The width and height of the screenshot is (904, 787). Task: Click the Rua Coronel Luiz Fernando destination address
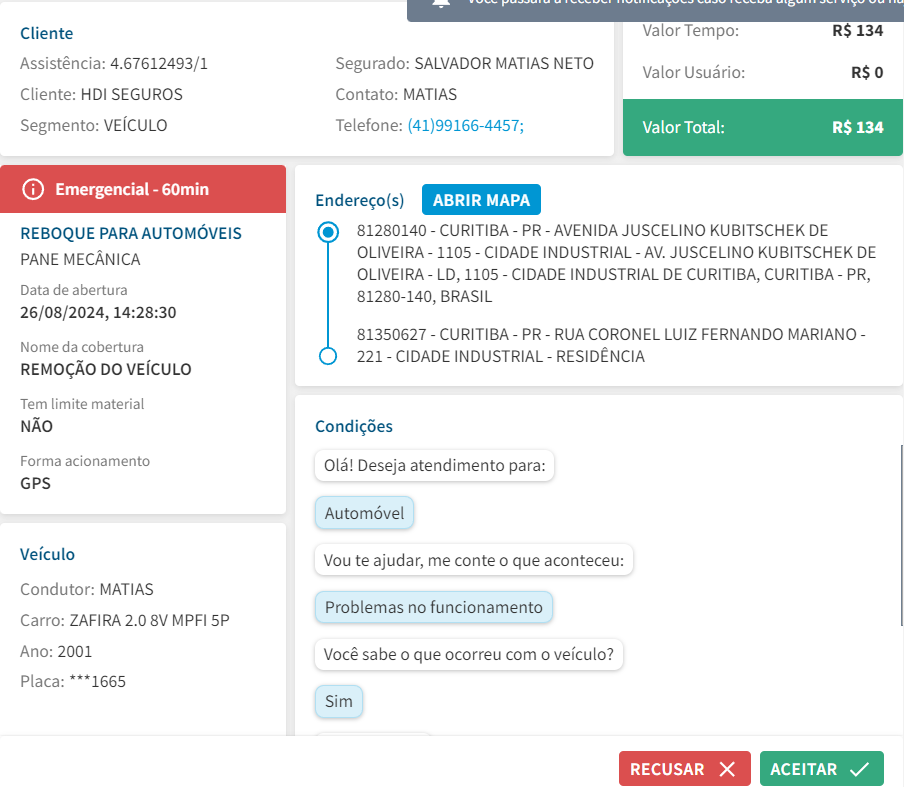point(611,345)
